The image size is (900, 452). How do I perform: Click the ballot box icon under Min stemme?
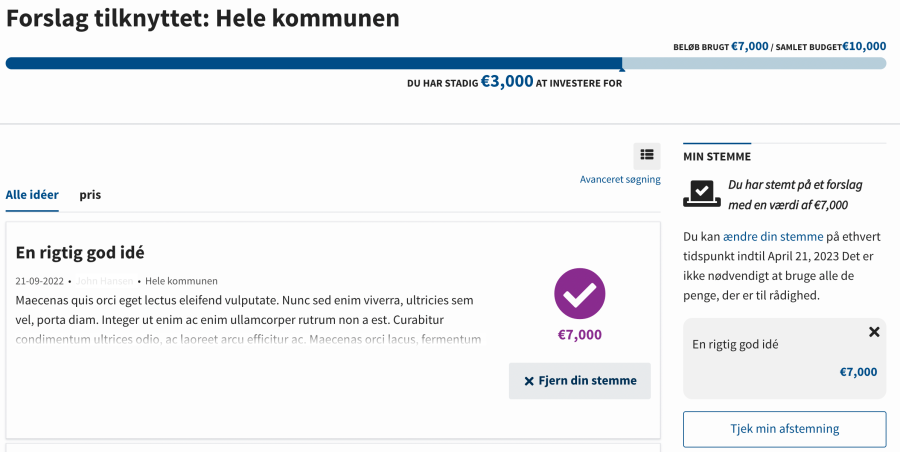click(702, 194)
